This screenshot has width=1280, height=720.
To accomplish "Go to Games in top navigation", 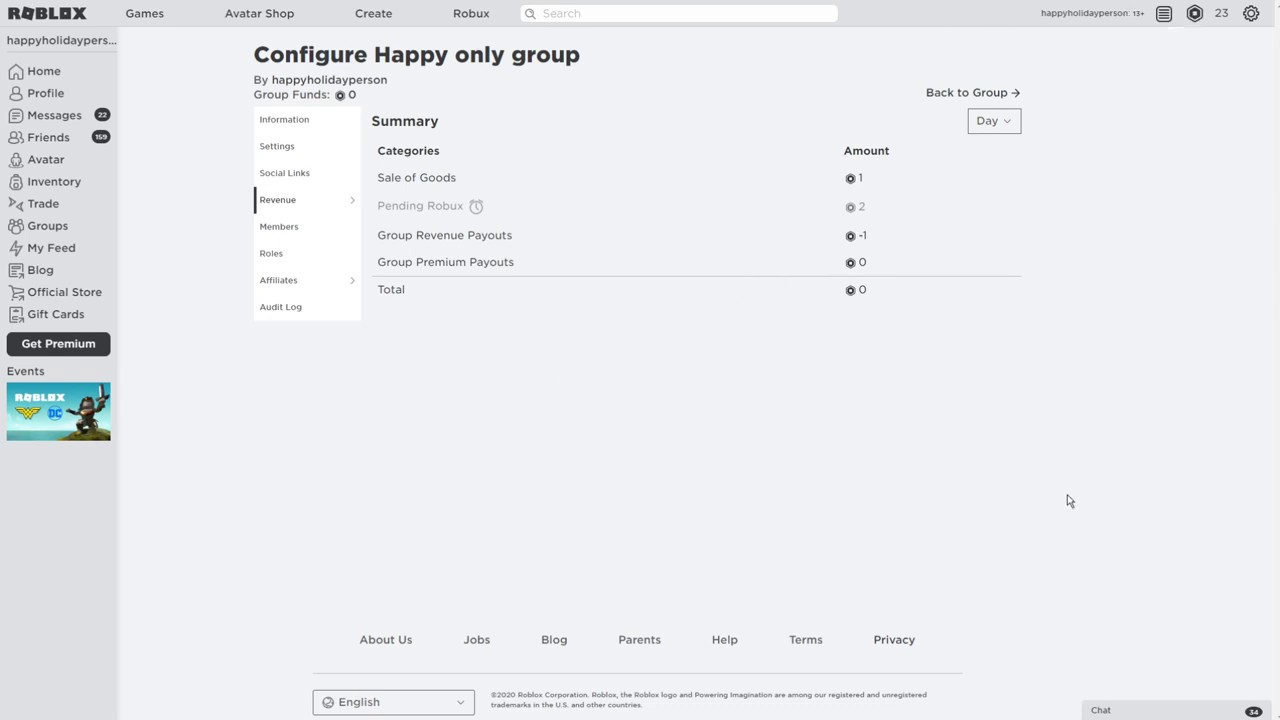I will [145, 13].
